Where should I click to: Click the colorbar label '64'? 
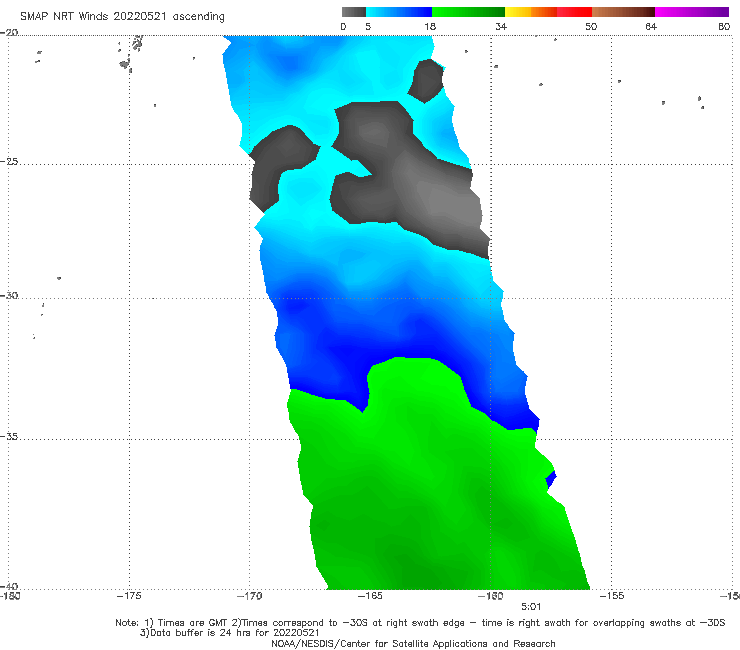point(651,26)
